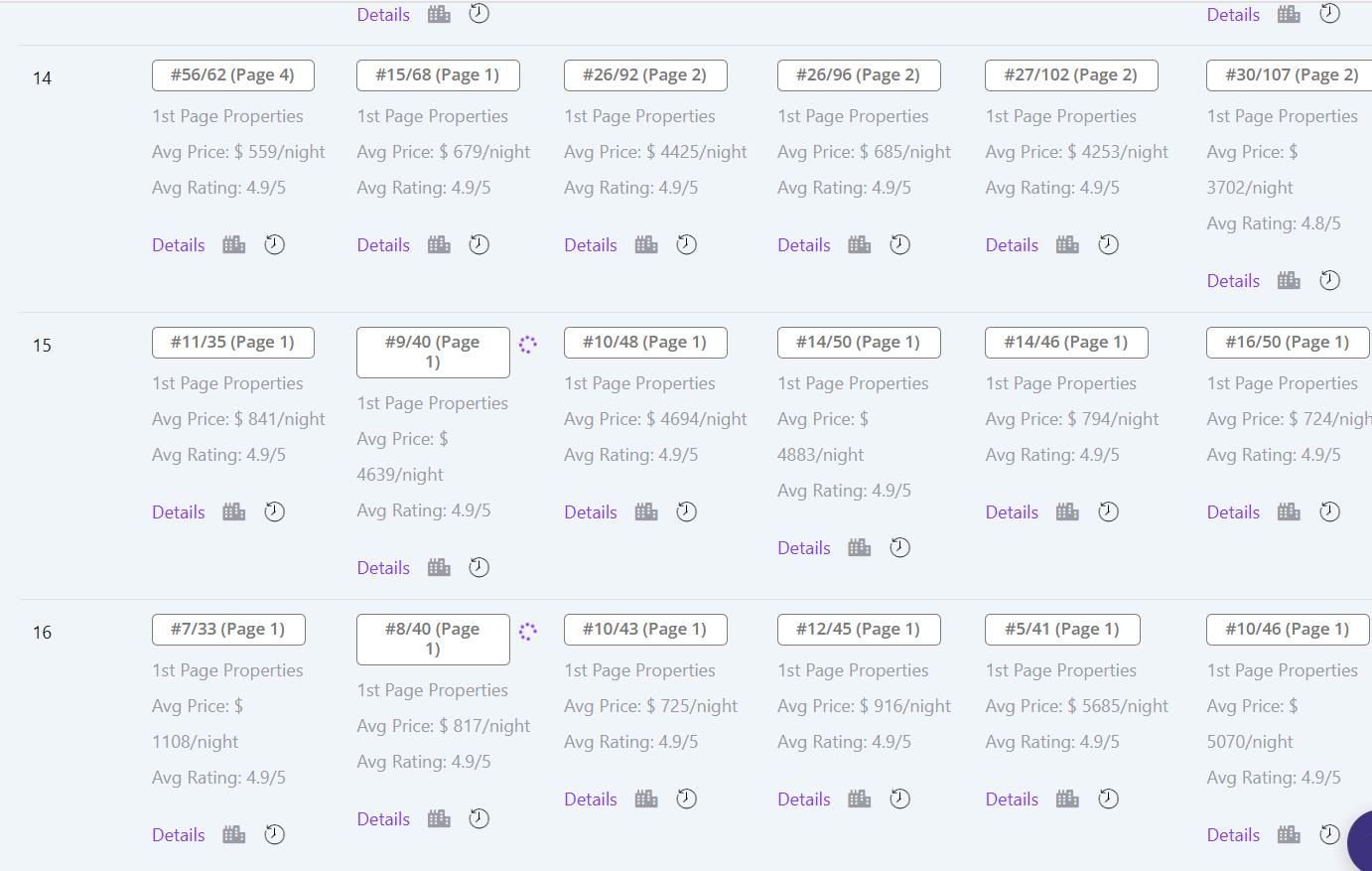Image resolution: width=1372 pixels, height=871 pixels.
Task: Click Avg Price: $ 5685/night text
Action: click(1076, 706)
